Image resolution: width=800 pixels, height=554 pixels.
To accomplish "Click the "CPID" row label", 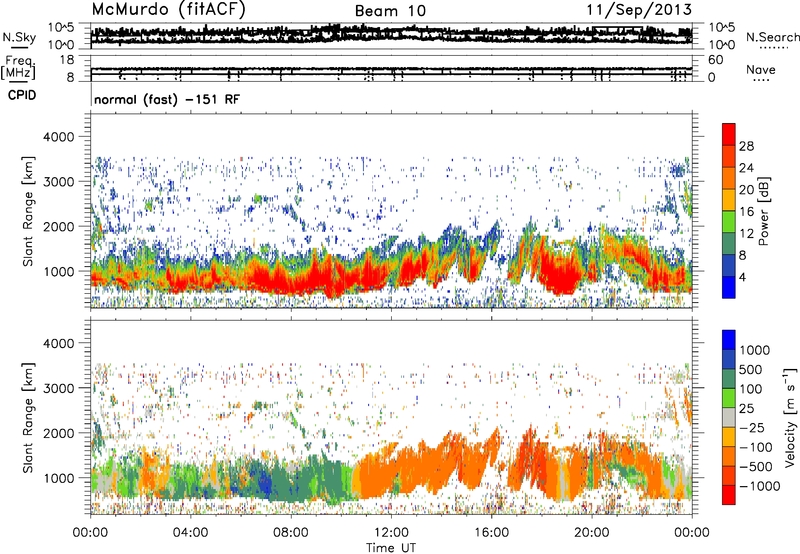I will tap(22, 95).
